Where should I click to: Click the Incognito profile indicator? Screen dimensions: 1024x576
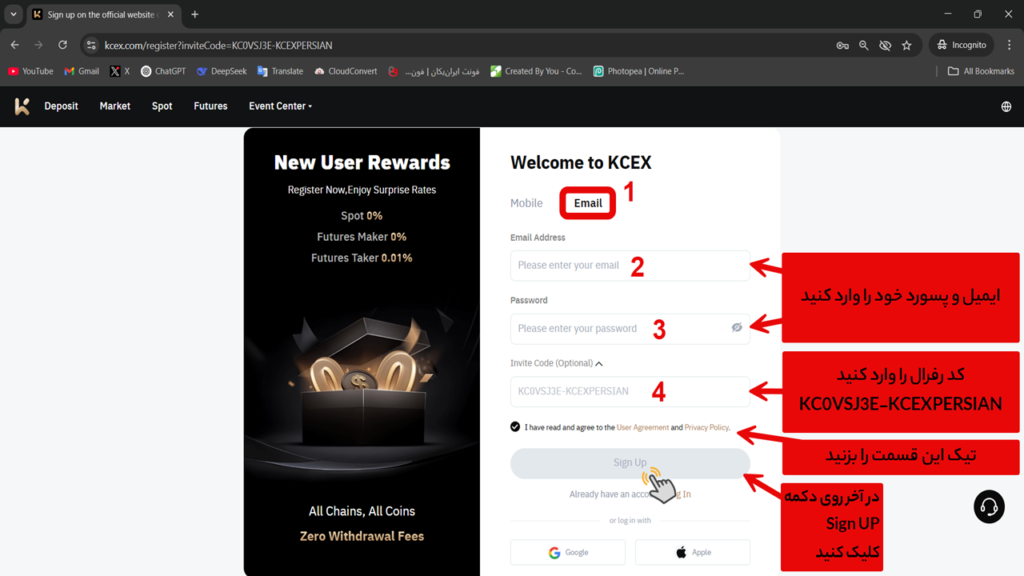pos(960,44)
